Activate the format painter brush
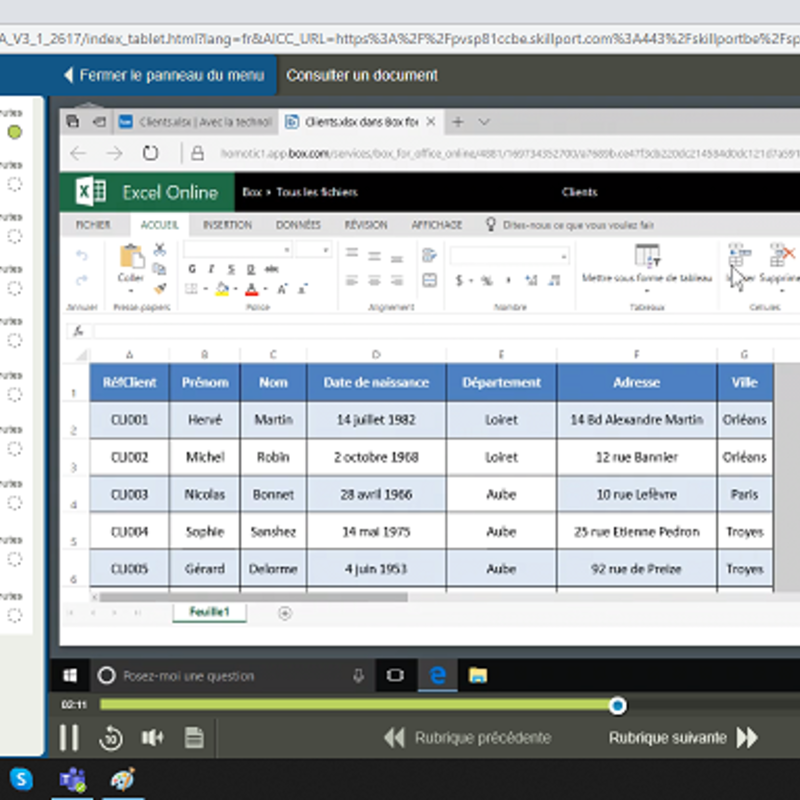 [x=160, y=289]
